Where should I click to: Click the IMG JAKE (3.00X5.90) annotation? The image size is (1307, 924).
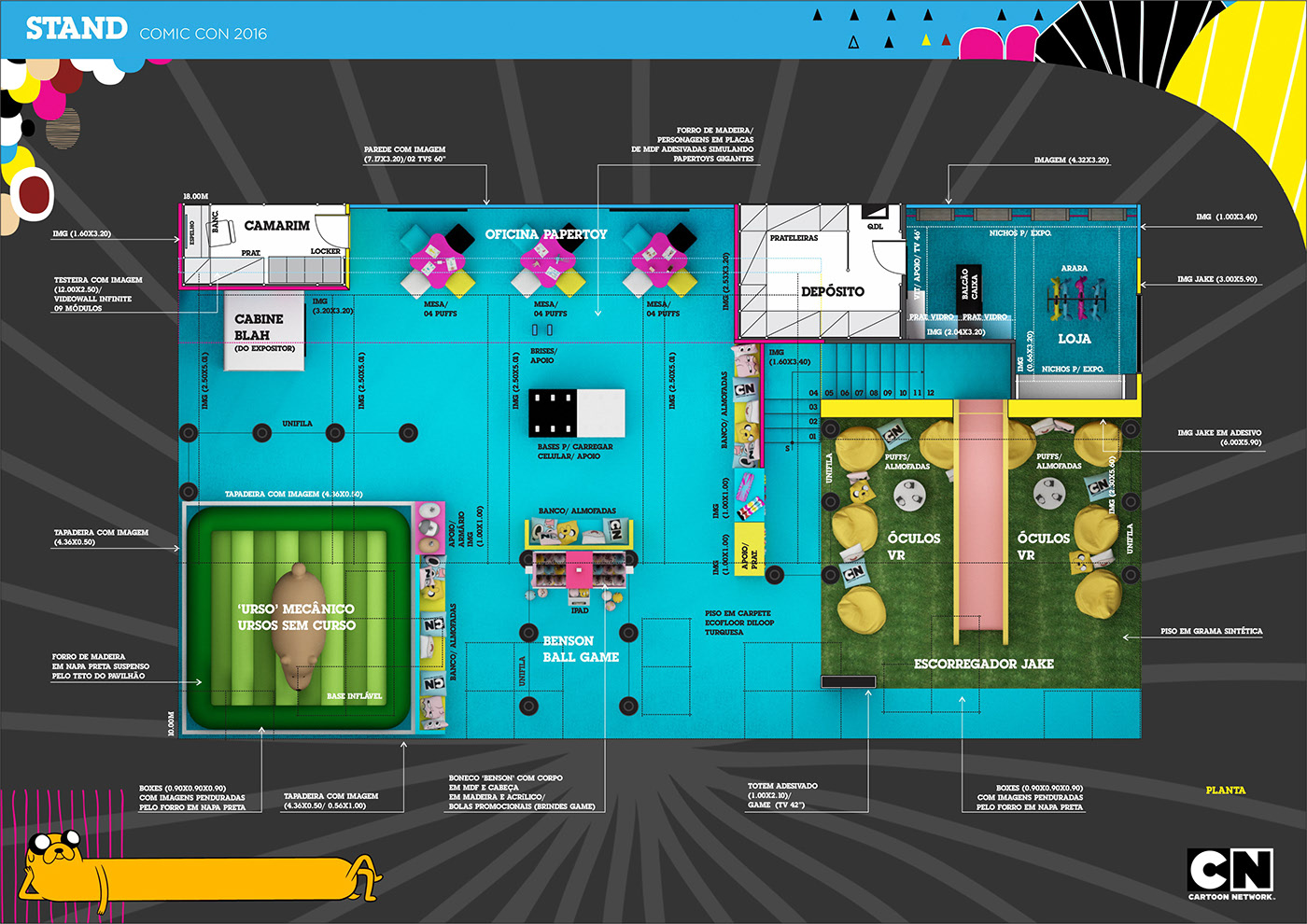pyautogui.click(x=1216, y=279)
